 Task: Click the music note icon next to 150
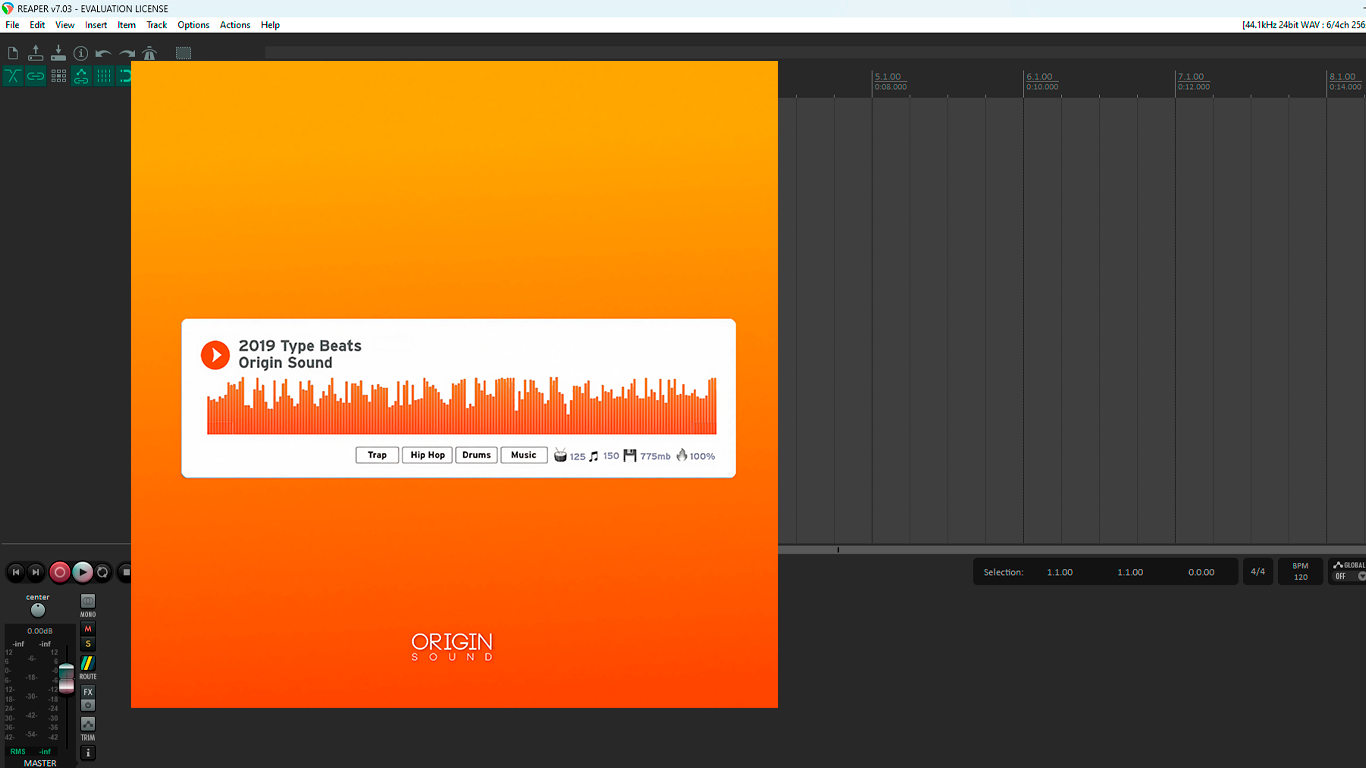593,456
